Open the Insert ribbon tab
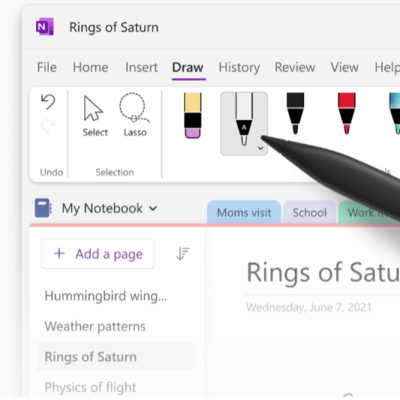 point(141,67)
